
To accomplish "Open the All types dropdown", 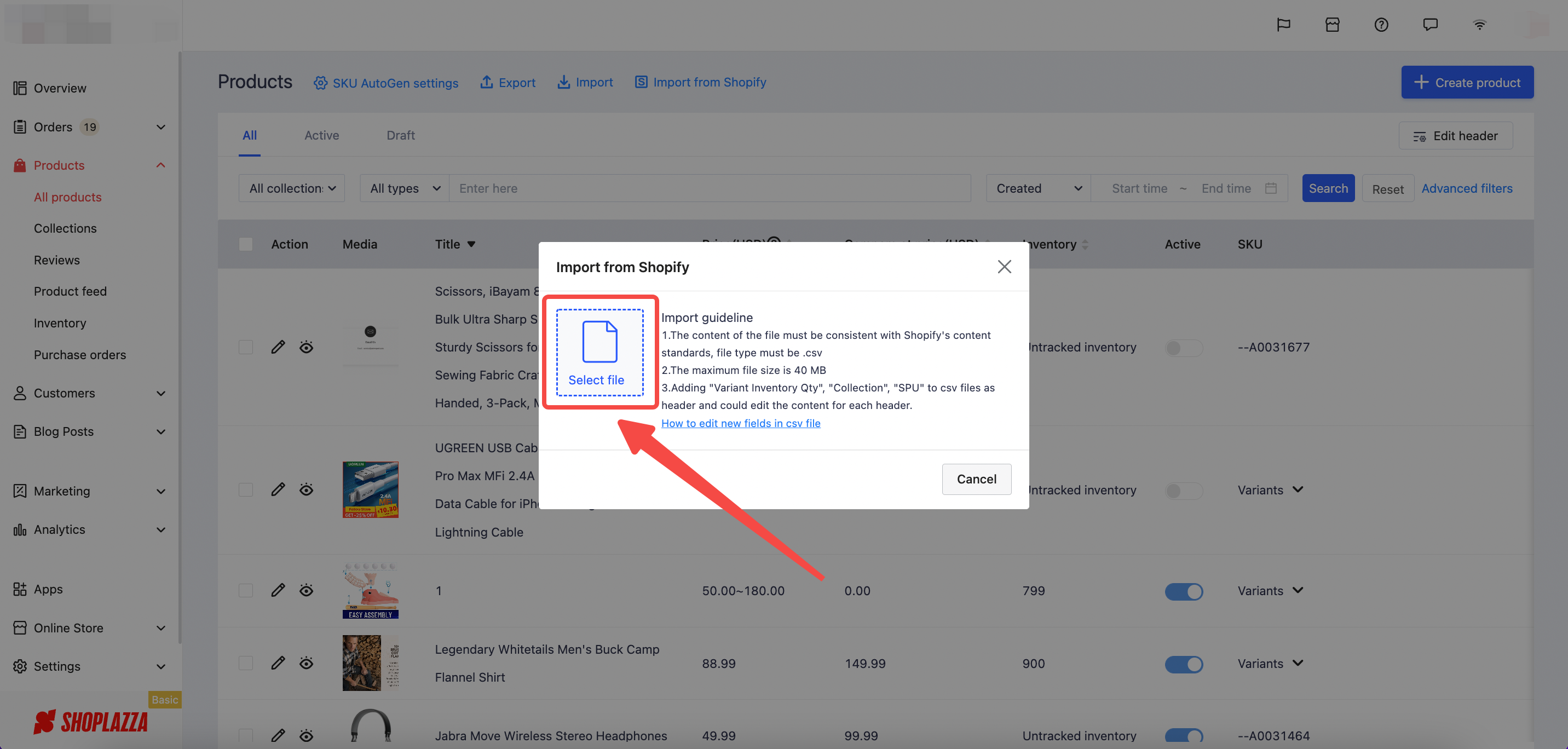I will click(x=404, y=188).
